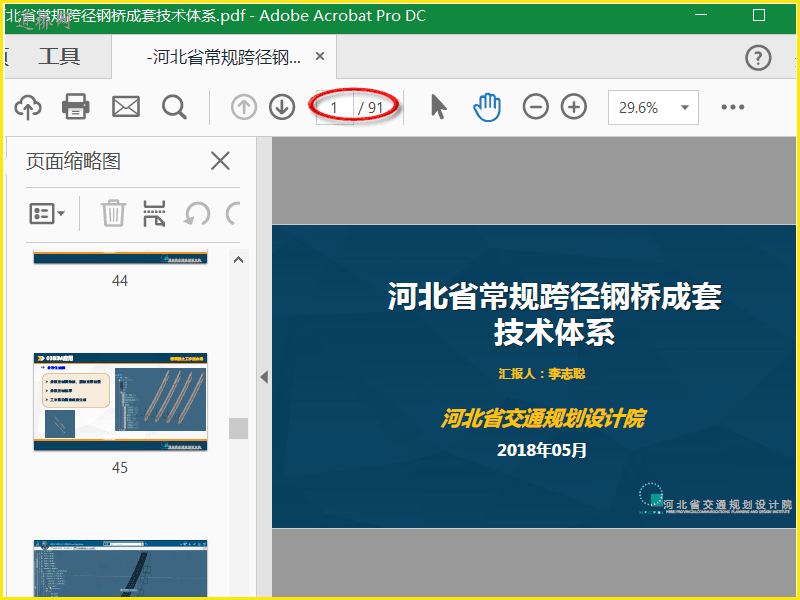Rotate pages counterclockwise
This screenshot has height=600, width=800.
click(x=197, y=213)
